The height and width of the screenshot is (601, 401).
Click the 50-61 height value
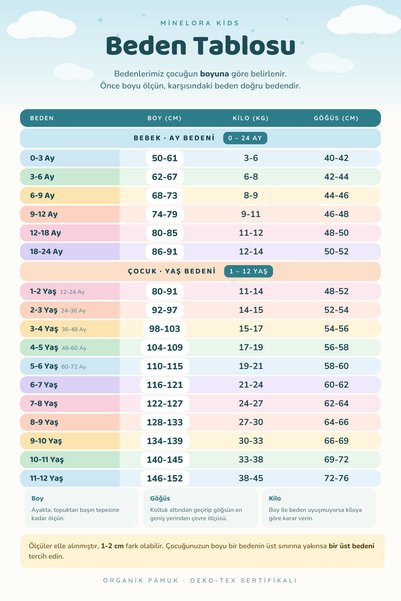click(x=164, y=158)
